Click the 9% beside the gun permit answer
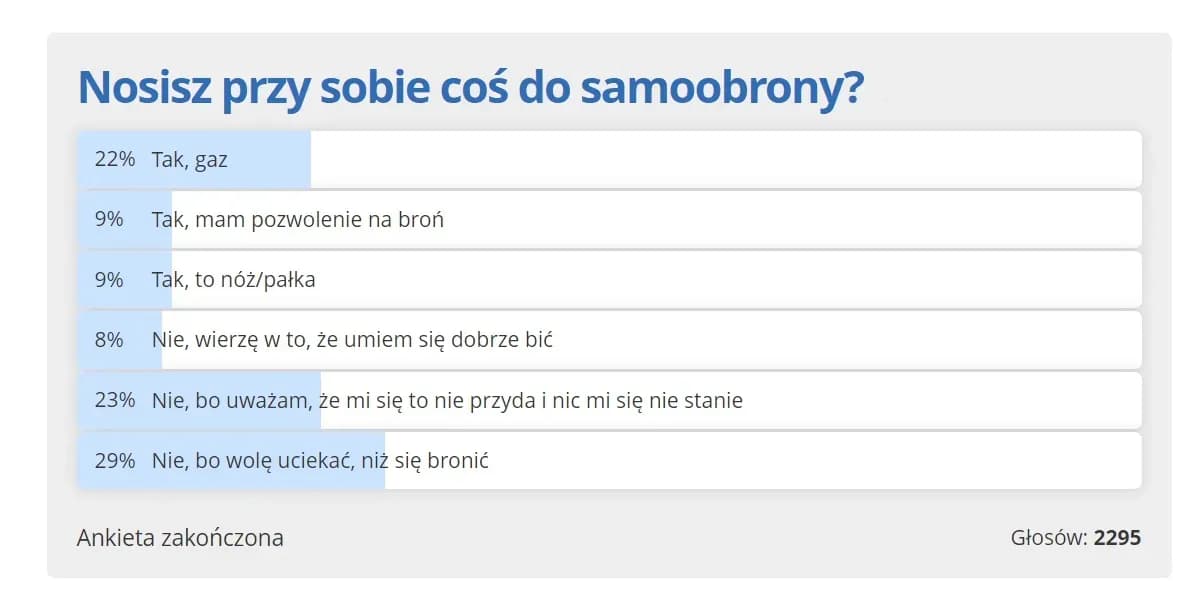This screenshot has height=599, width=1194. (109, 220)
